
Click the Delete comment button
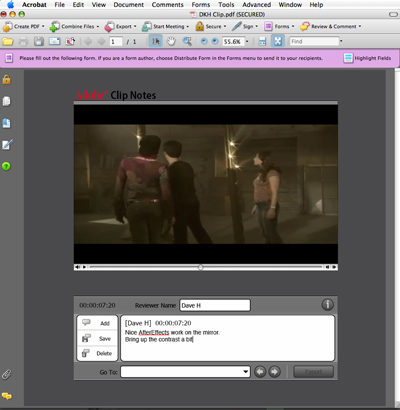tap(97, 353)
